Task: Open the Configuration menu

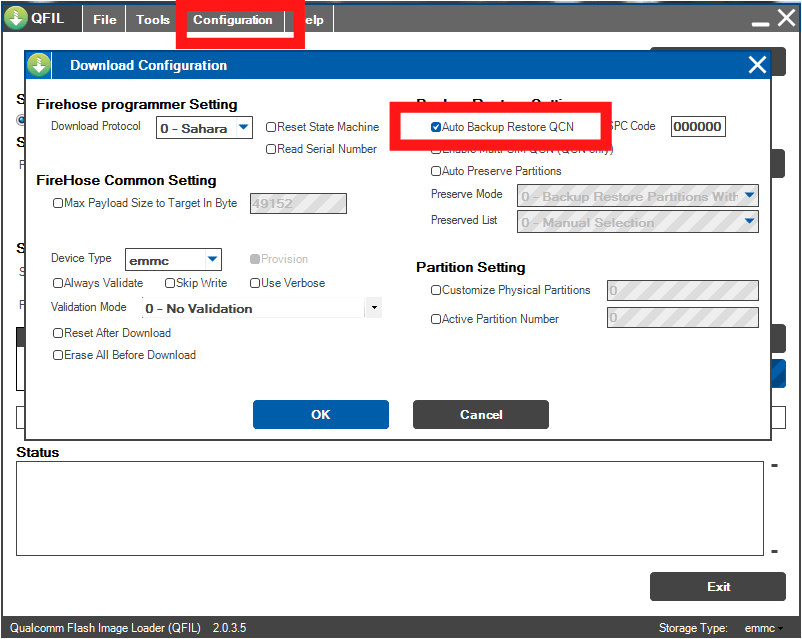Action: tap(233, 19)
